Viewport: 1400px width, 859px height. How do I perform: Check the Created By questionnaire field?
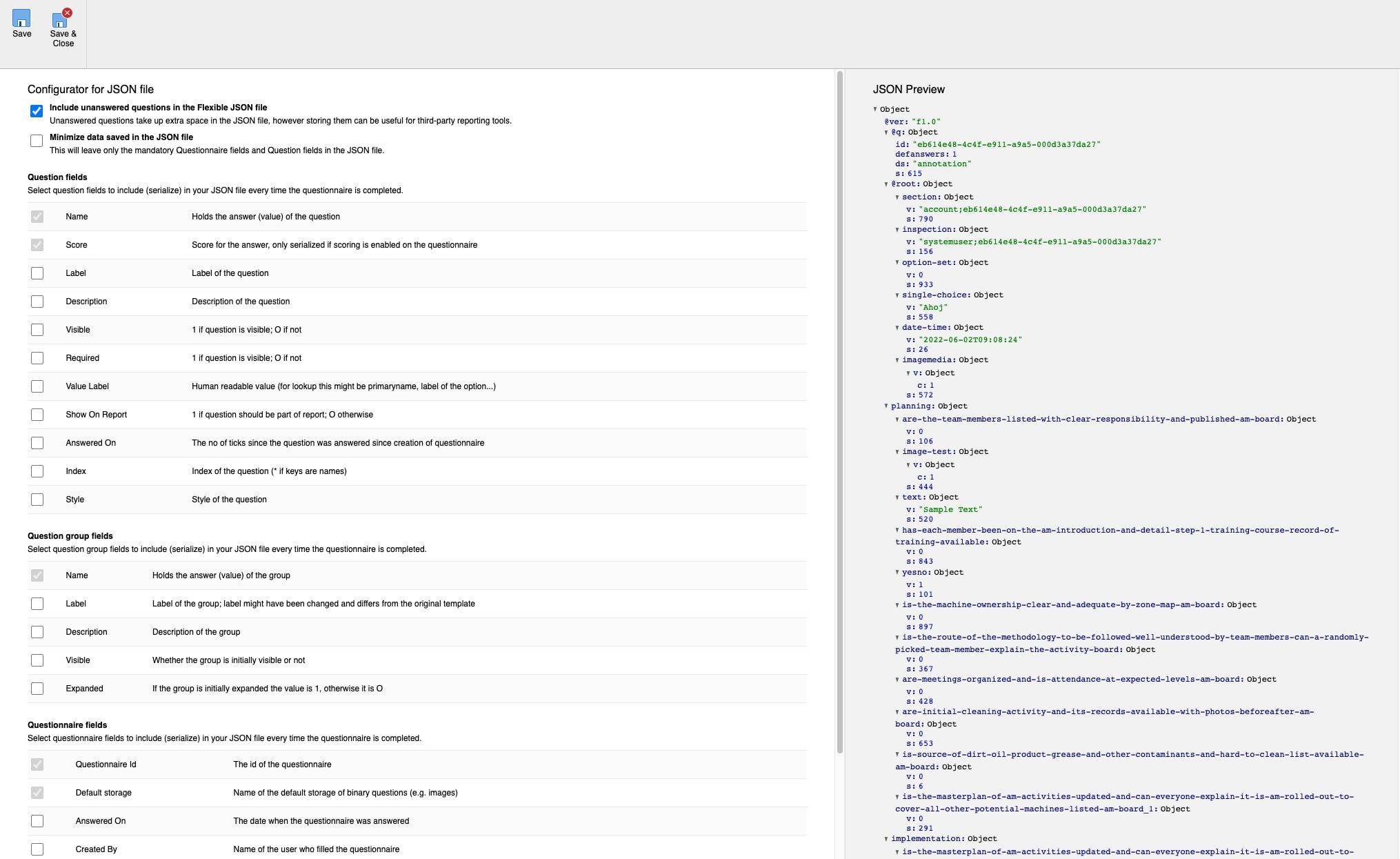point(37,849)
